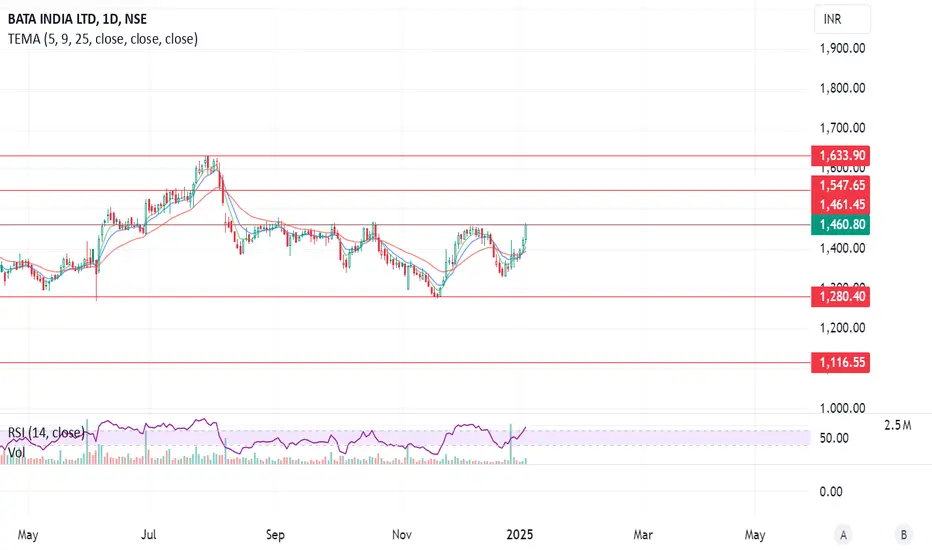Click the 1,547.65 price level label

point(840,185)
